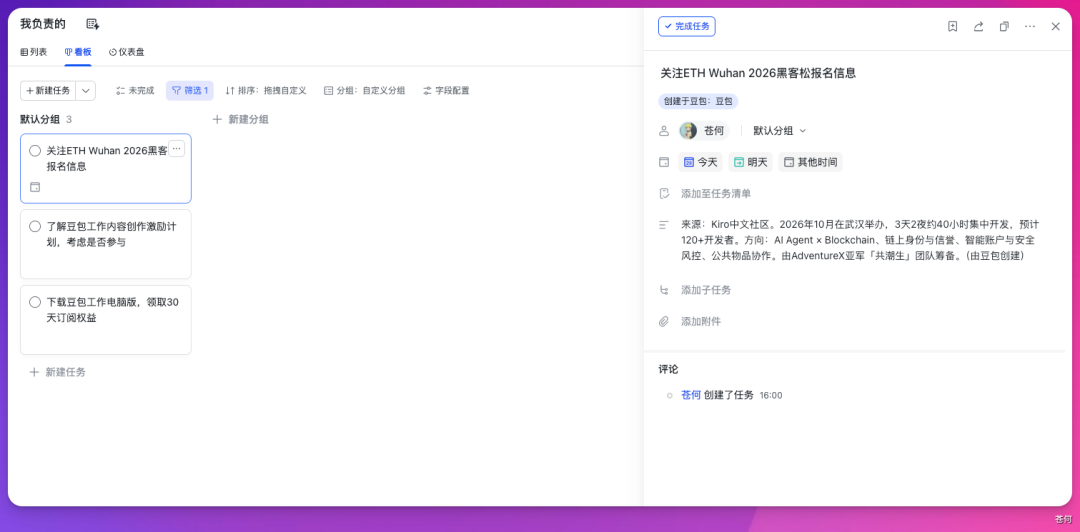This screenshot has width=1080, height=532.
Task: Toggle the 未完成 filter
Action: pyautogui.click(x=135, y=90)
